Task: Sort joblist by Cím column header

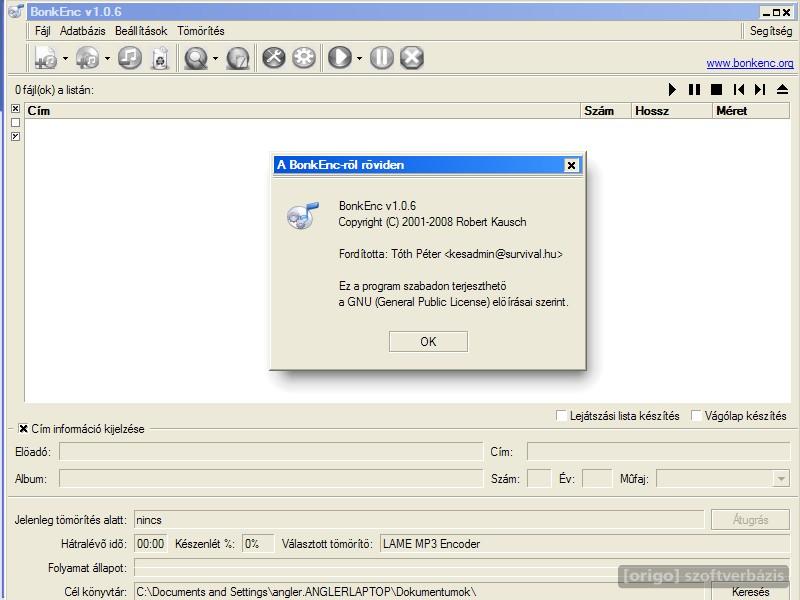Action: [303, 111]
